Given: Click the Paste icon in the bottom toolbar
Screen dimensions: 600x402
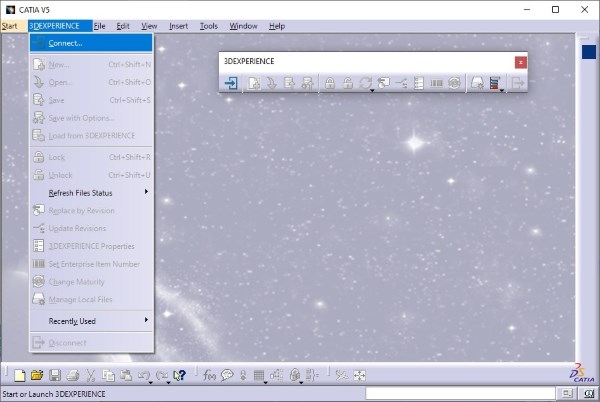Looking at the screenshot, I should [x=126, y=375].
